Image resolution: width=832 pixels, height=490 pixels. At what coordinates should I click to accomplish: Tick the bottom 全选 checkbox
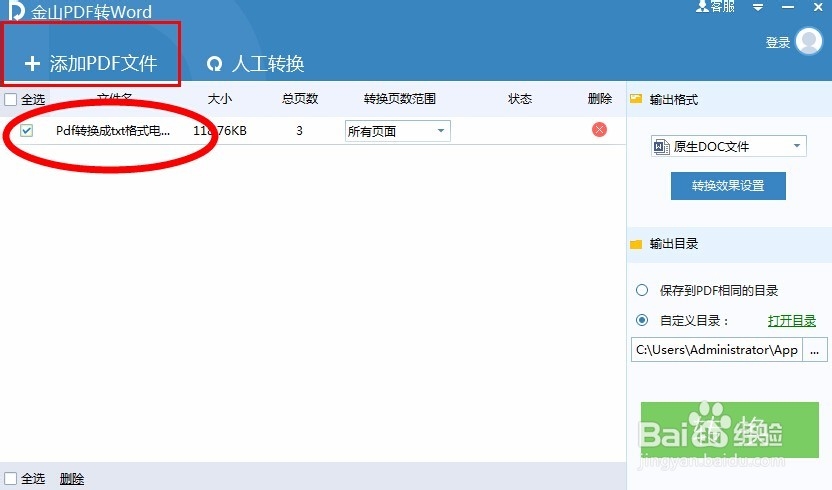[x=11, y=478]
